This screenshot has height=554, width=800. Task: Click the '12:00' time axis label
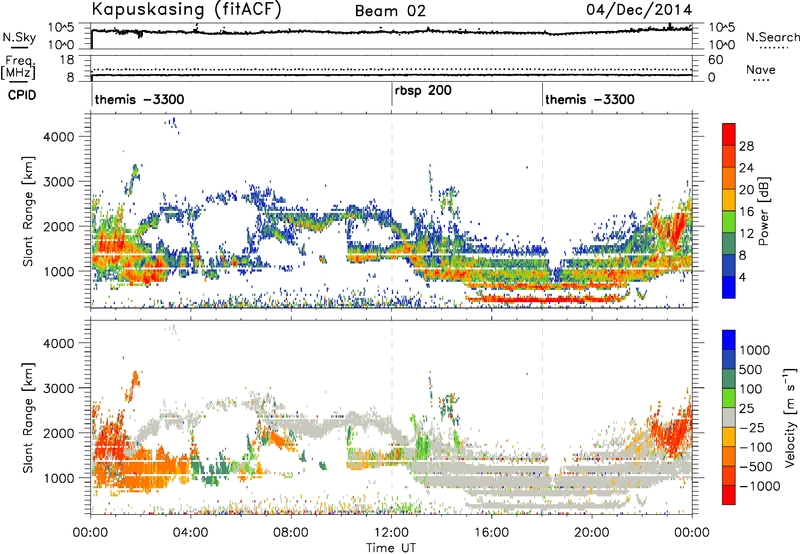tap(391, 533)
